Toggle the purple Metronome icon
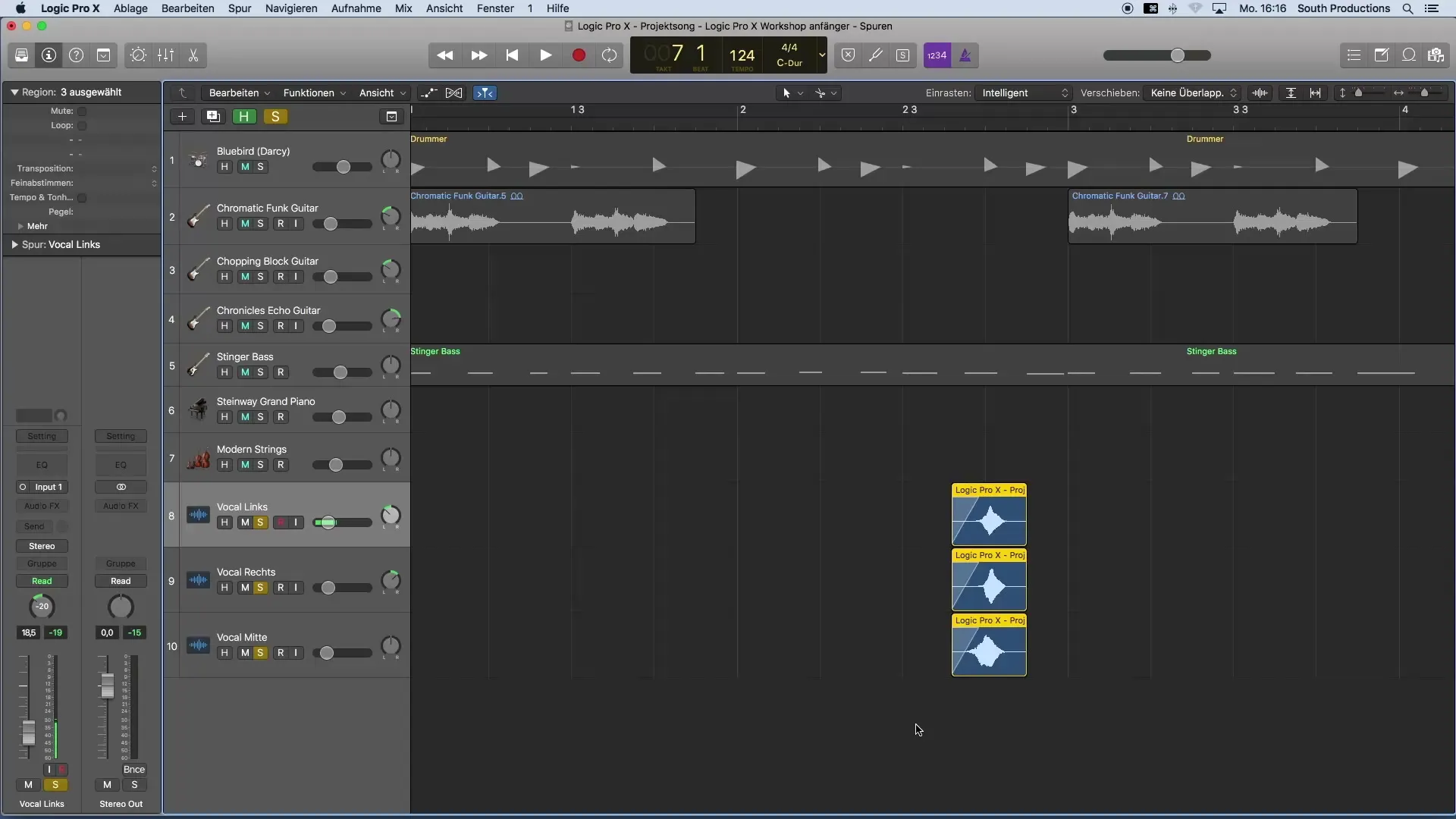The width and height of the screenshot is (1456, 819). coord(965,55)
